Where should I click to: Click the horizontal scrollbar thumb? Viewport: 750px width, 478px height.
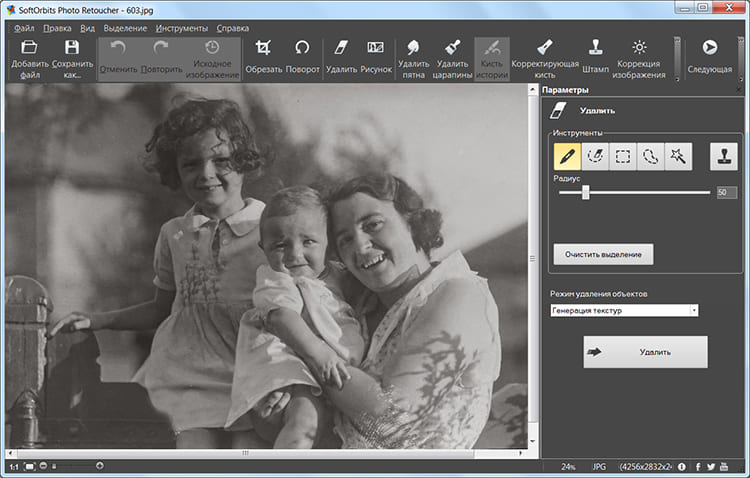245,453
